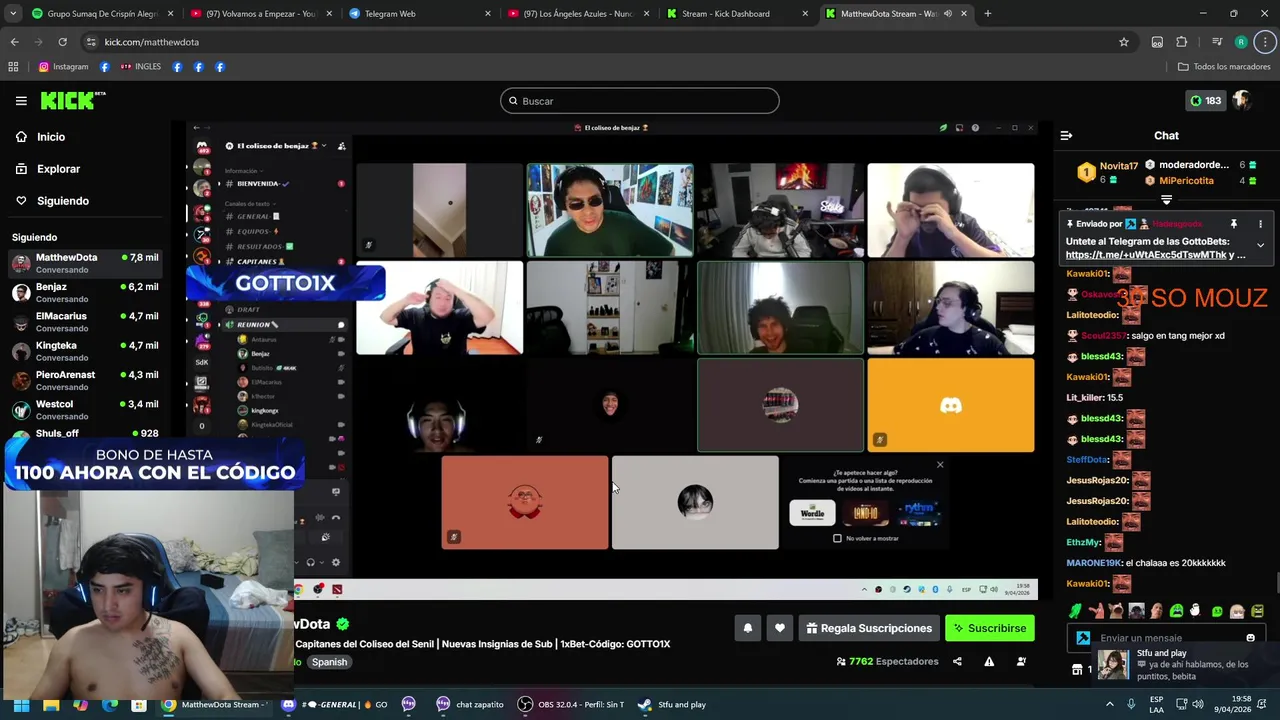
Task: Select the Wordle activity card
Action: tap(812, 513)
